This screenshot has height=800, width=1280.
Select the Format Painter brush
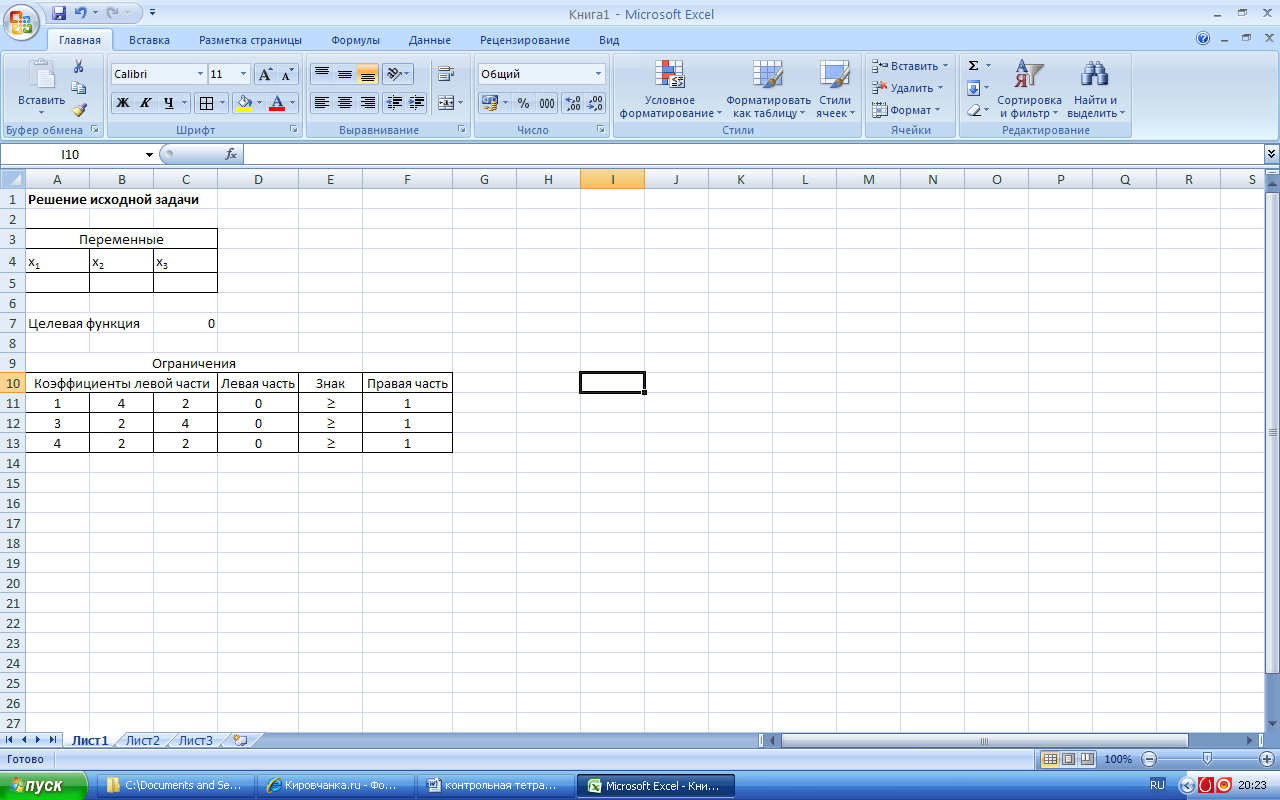79,110
